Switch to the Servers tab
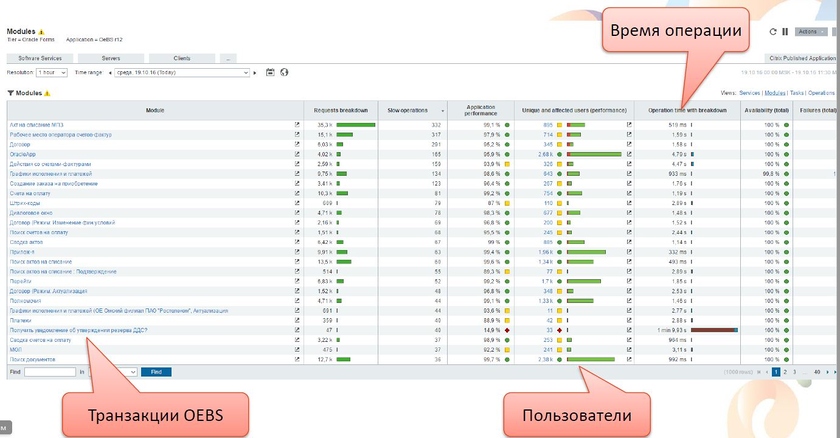This screenshot has height=438, width=840. pyautogui.click(x=111, y=59)
